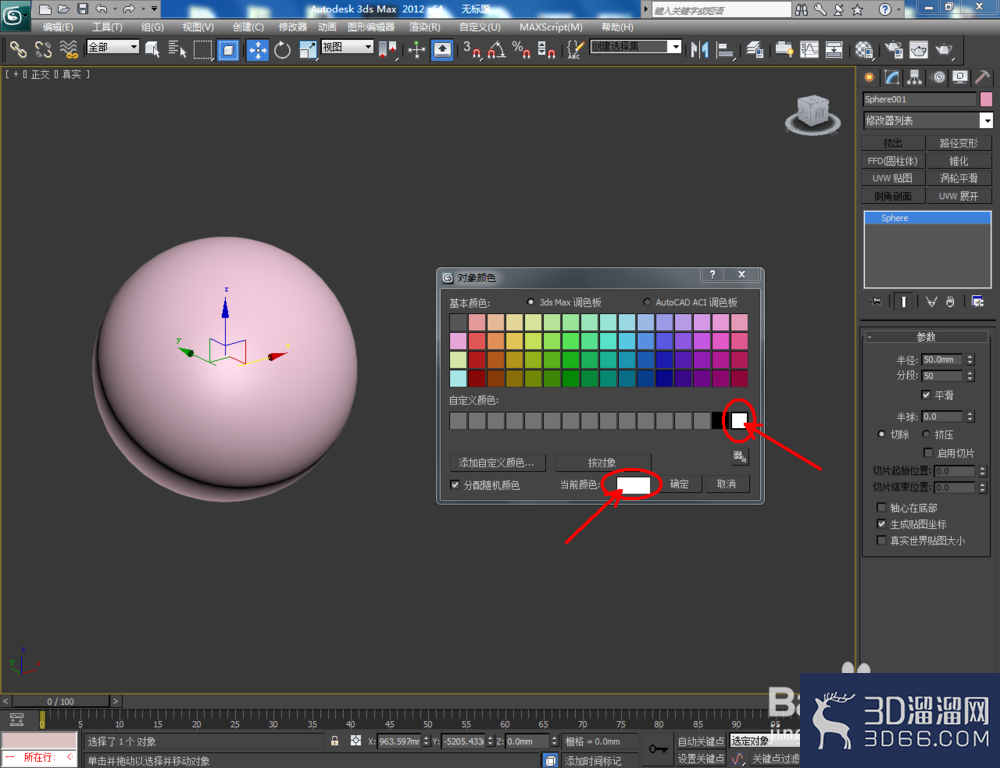The height and width of the screenshot is (768, 1000).
Task: Toggle 轴心在底部 base pivot checkbox
Action: (881, 508)
